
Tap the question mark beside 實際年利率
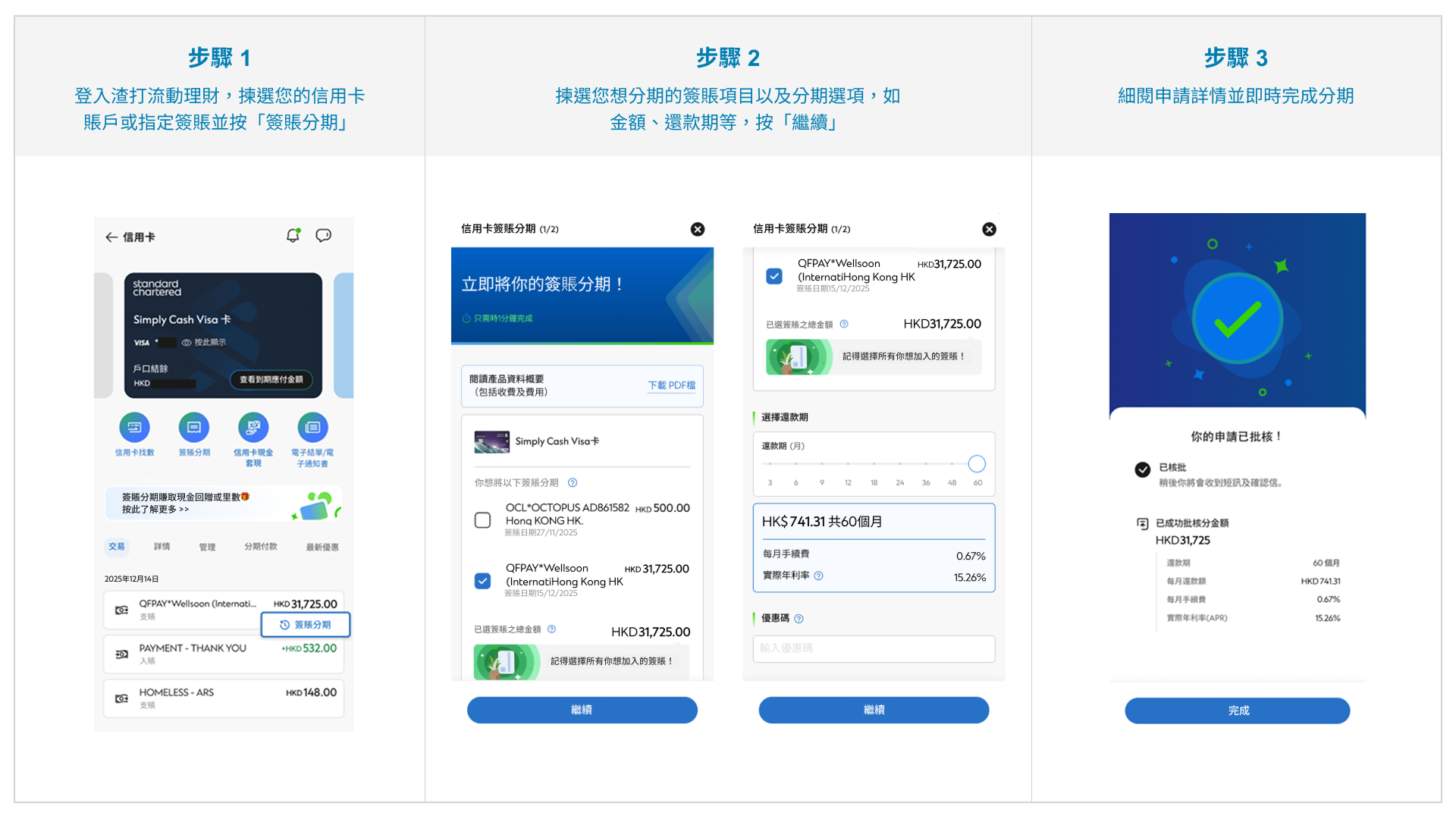click(819, 576)
